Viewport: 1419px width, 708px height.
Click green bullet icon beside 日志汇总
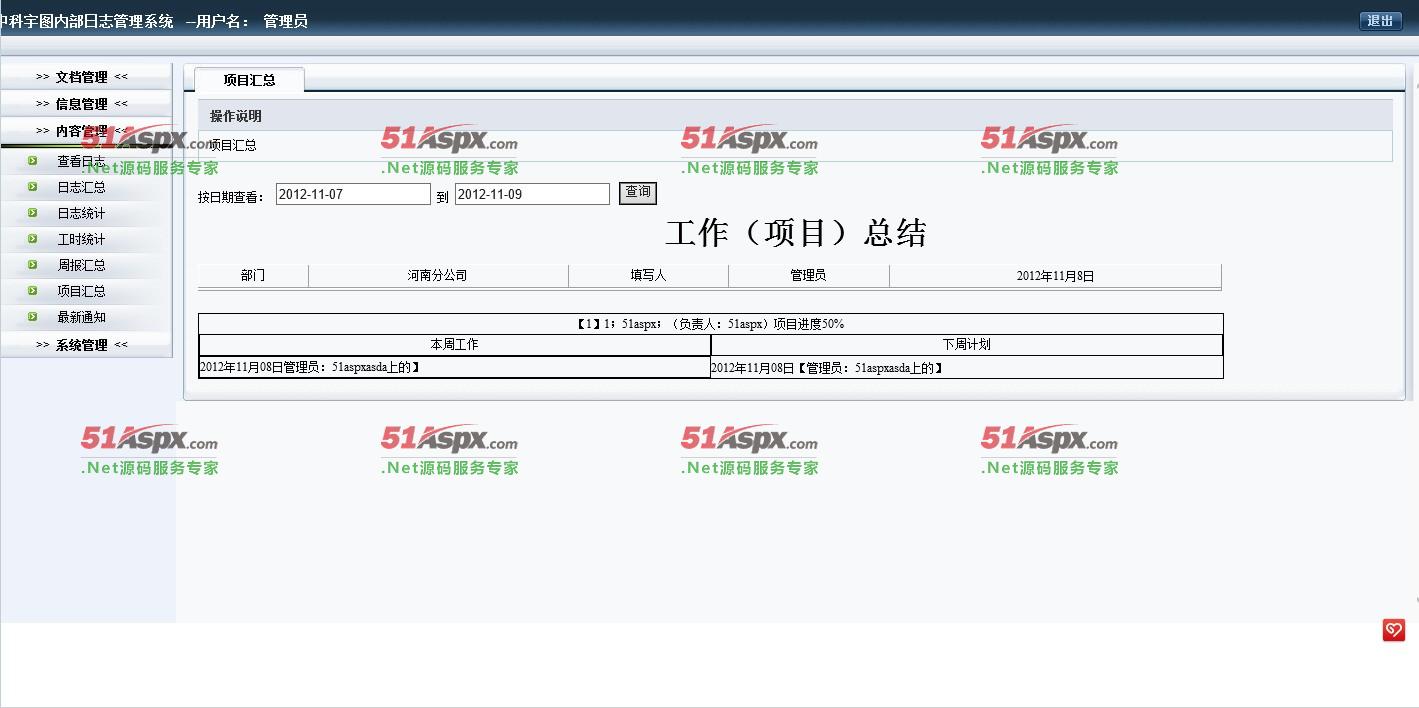click(x=33, y=186)
